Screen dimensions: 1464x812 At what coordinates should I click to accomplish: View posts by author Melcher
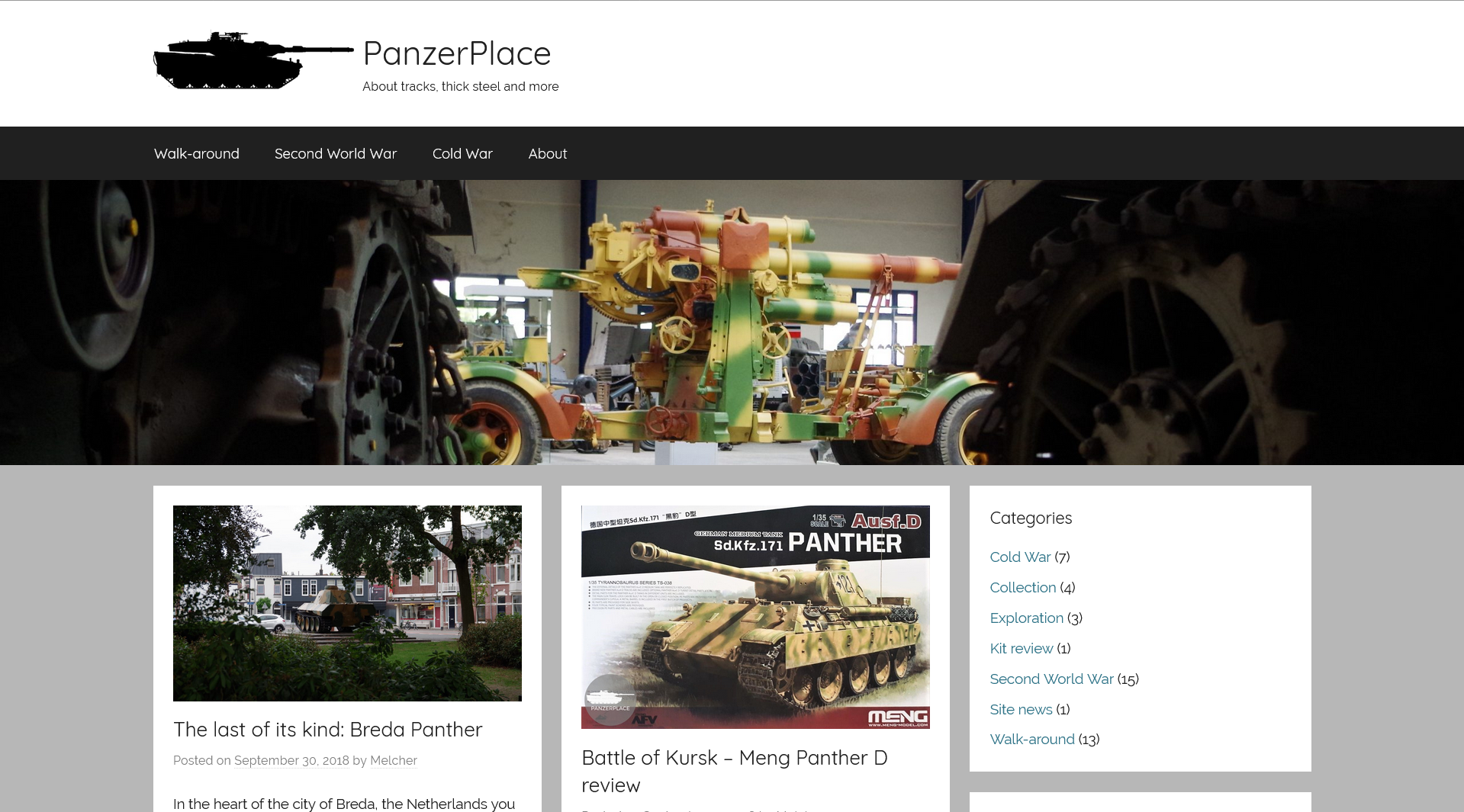tap(394, 760)
